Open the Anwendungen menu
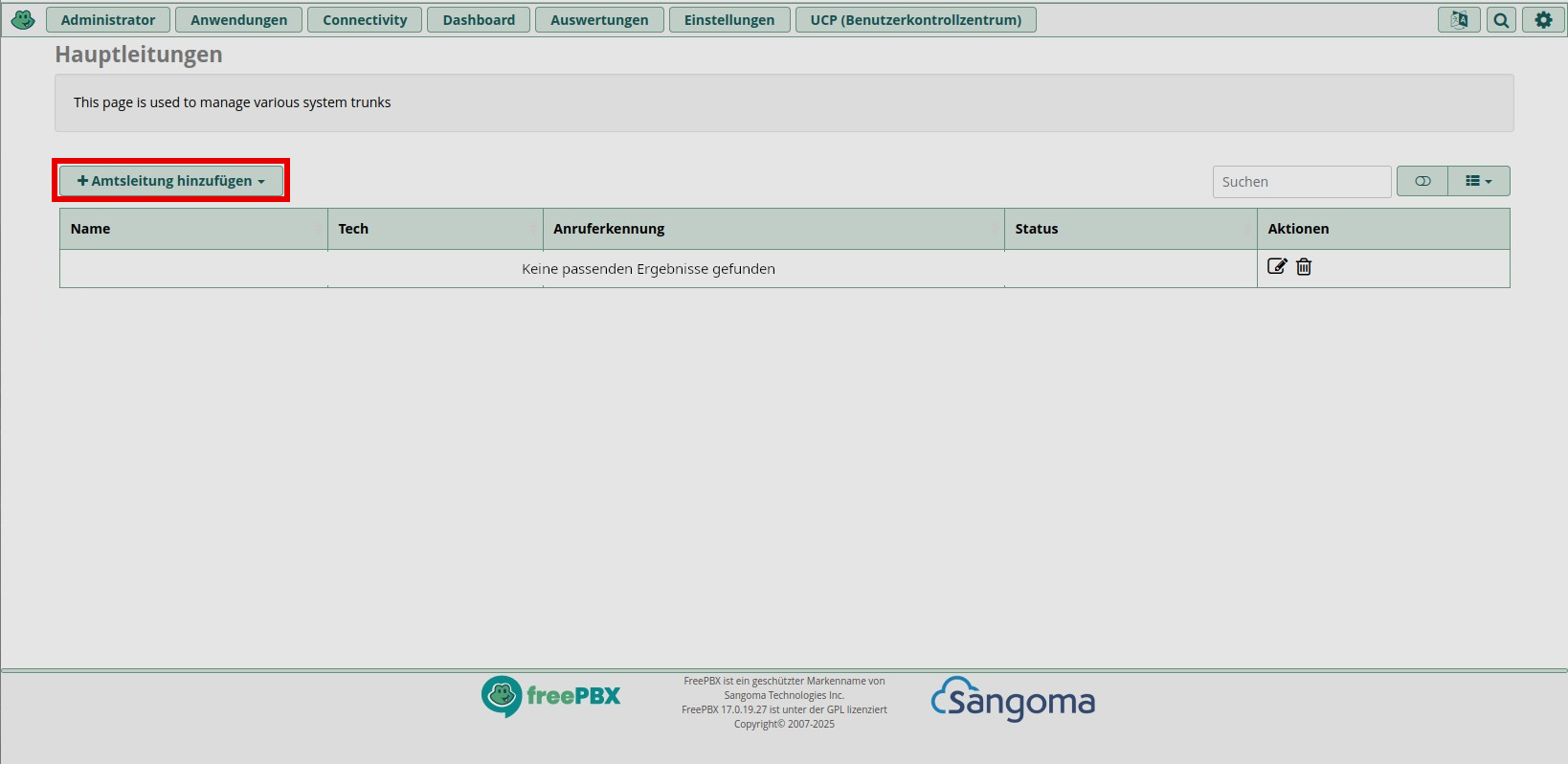This screenshot has width=1568, height=764. [x=238, y=20]
